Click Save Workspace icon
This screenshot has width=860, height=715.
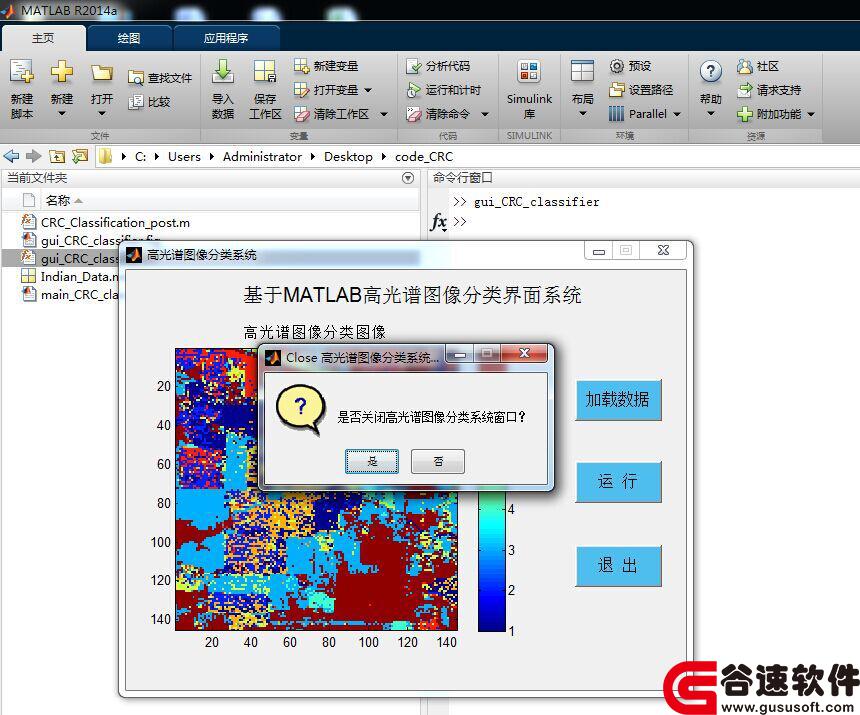pyautogui.click(x=265, y=72)
